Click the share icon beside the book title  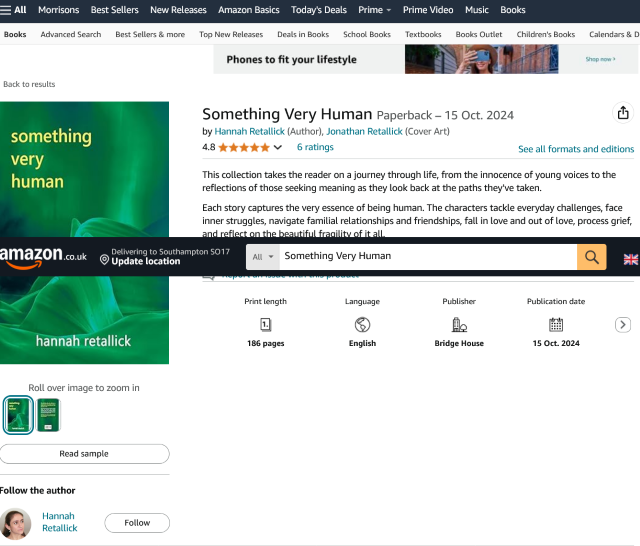(x=623, y=113)
